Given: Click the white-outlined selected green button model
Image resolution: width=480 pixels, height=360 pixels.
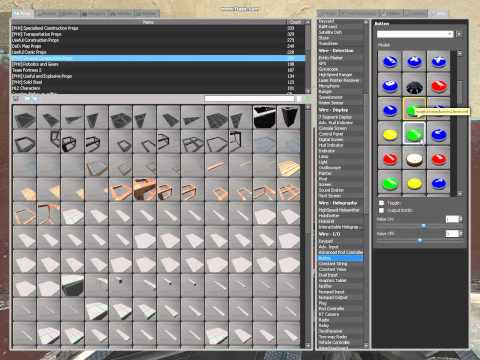Looking at the screenshot, I should coord(414,134).
